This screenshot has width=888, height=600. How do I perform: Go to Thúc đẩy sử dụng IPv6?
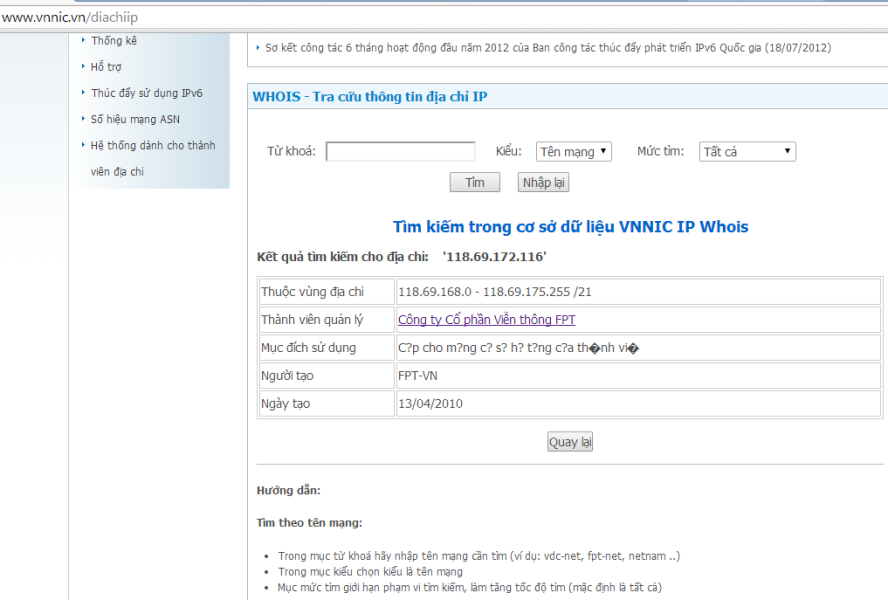point(147,93)
